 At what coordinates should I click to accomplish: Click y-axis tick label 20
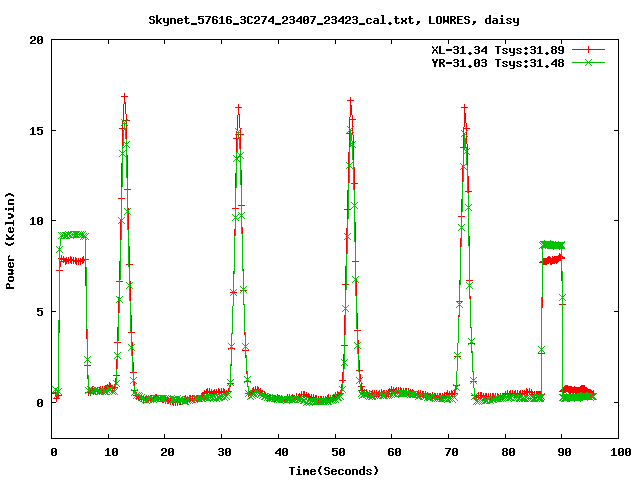36,40
